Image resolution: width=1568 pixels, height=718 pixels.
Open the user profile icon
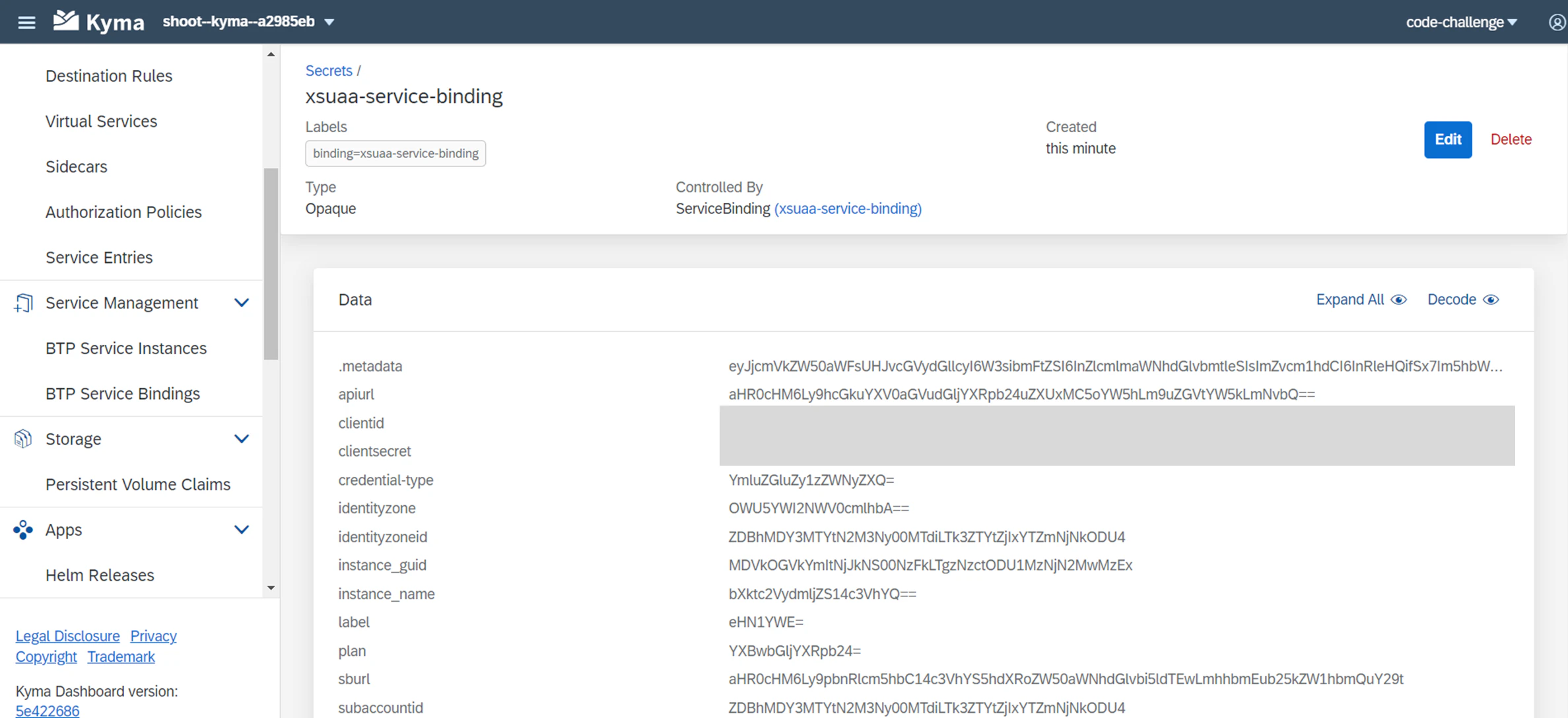(1557, 22)
